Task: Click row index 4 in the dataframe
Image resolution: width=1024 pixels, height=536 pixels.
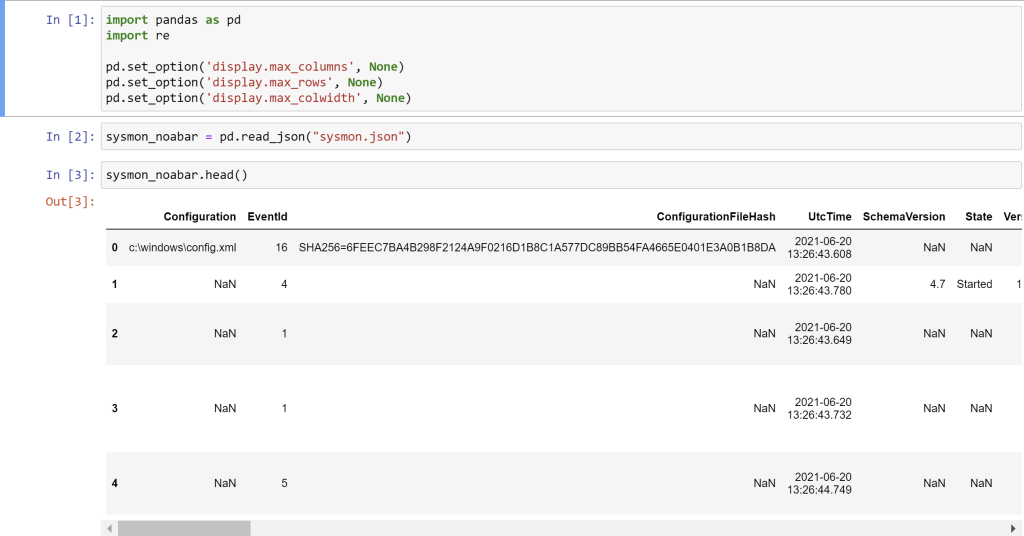Action: coord(115,483)
